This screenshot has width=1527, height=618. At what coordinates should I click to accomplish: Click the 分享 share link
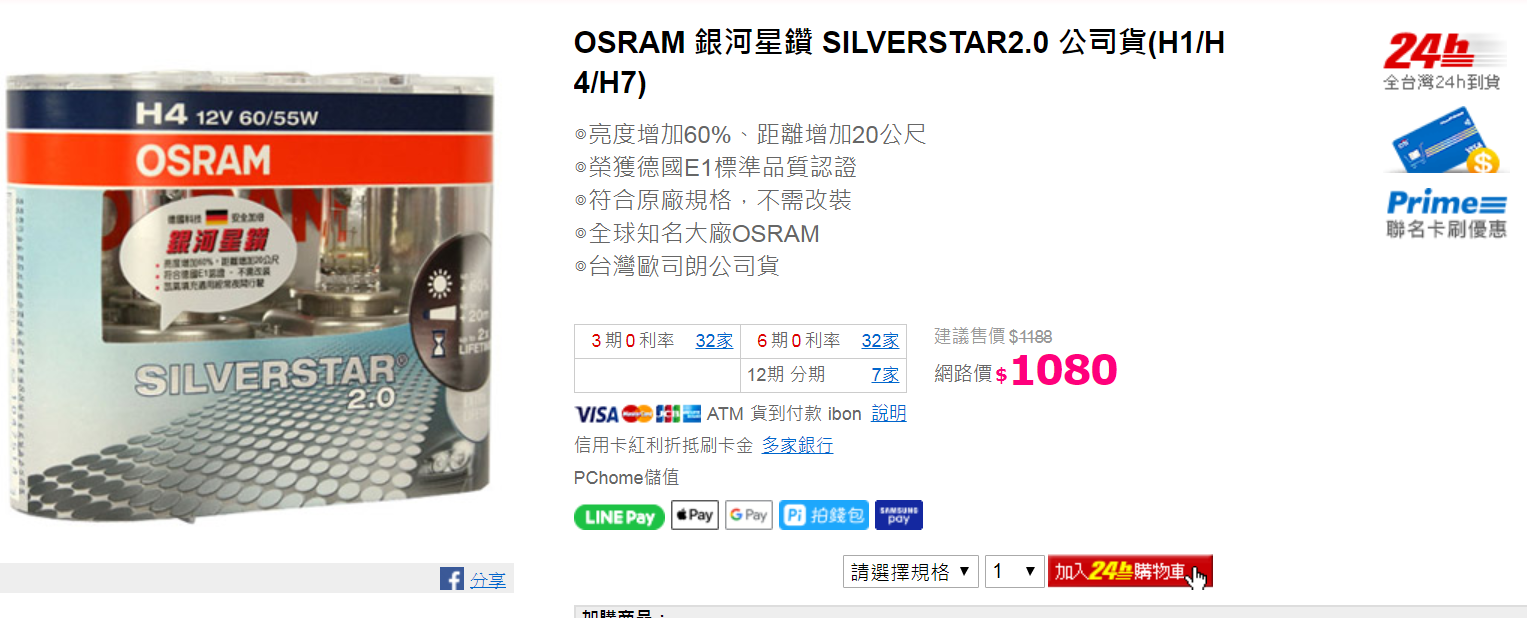click(488, 580)
